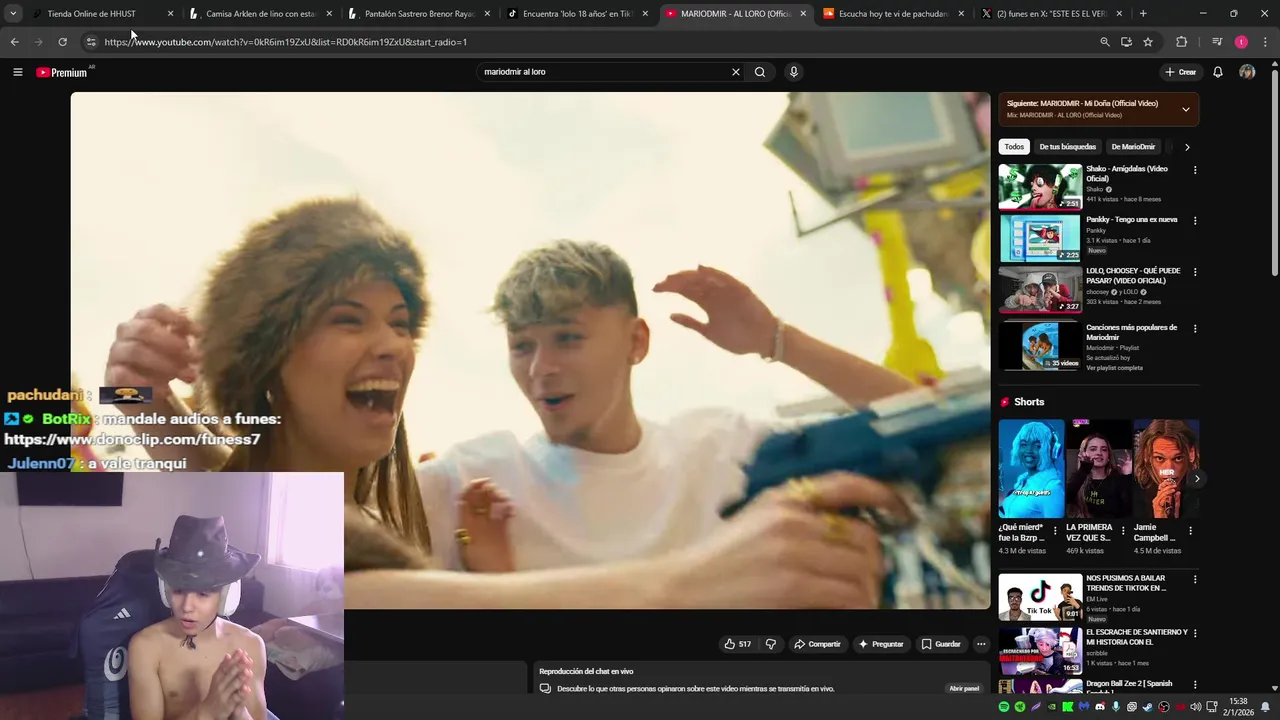This screenshot has width=1280, height=720.
Task: Open browser profile pink avatar
Action: 1241,42
